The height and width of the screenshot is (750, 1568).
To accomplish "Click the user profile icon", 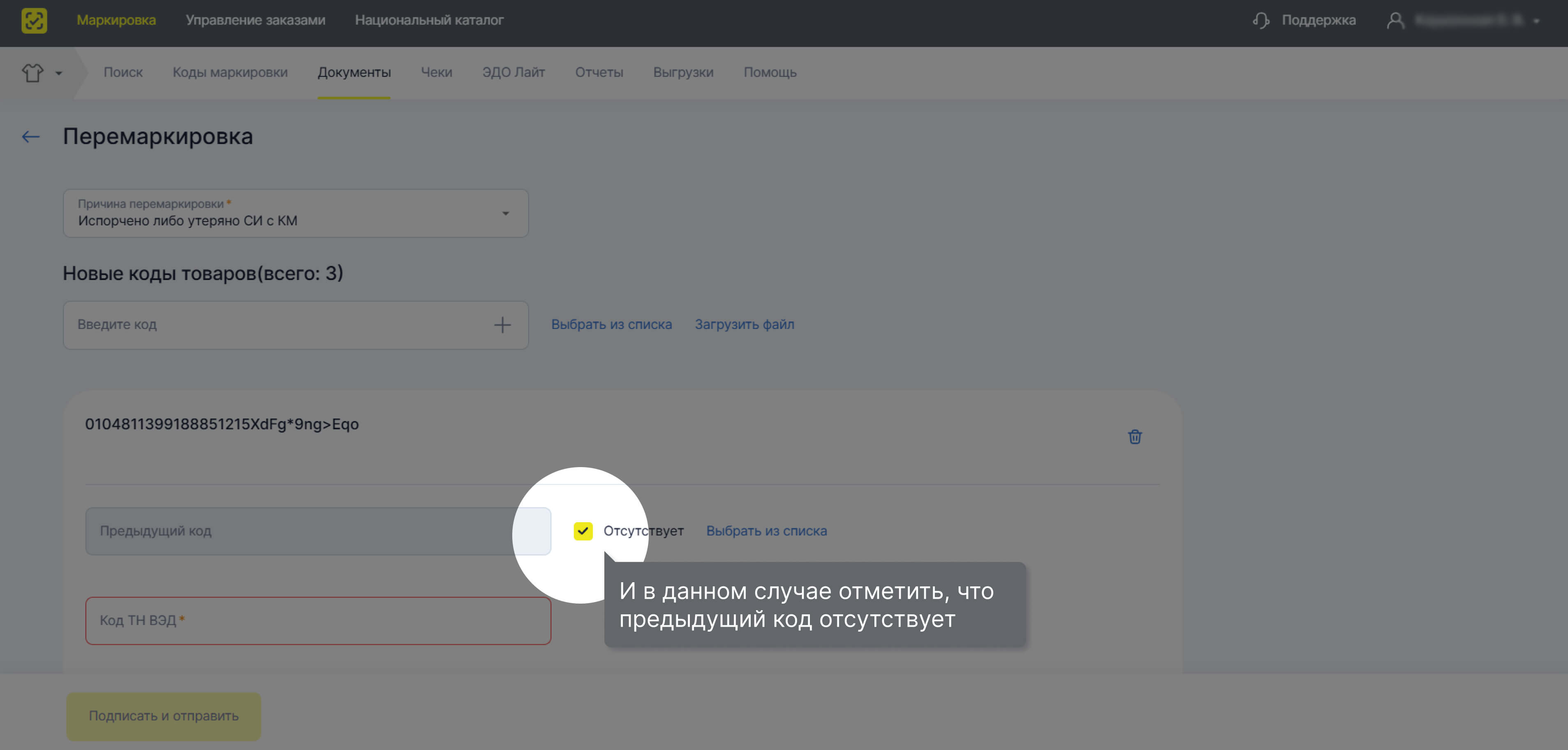I will tap(1395, 21).
